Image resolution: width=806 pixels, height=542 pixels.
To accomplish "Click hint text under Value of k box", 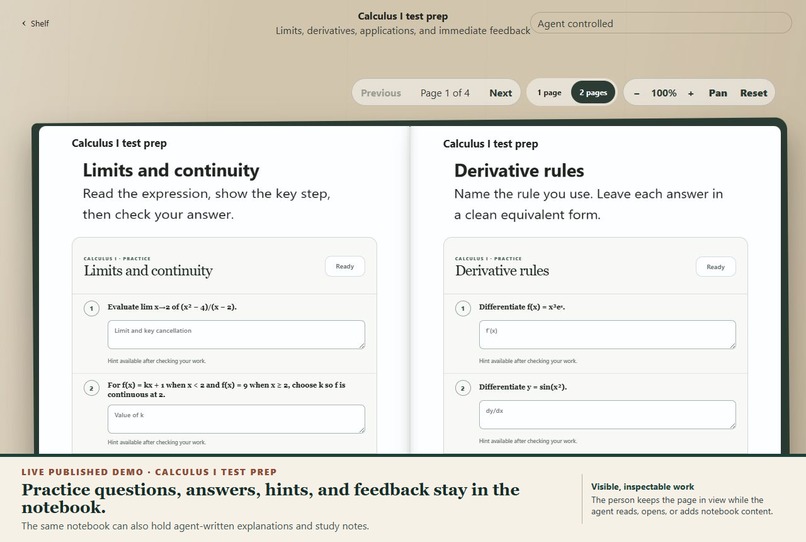I will pos(157,442).
